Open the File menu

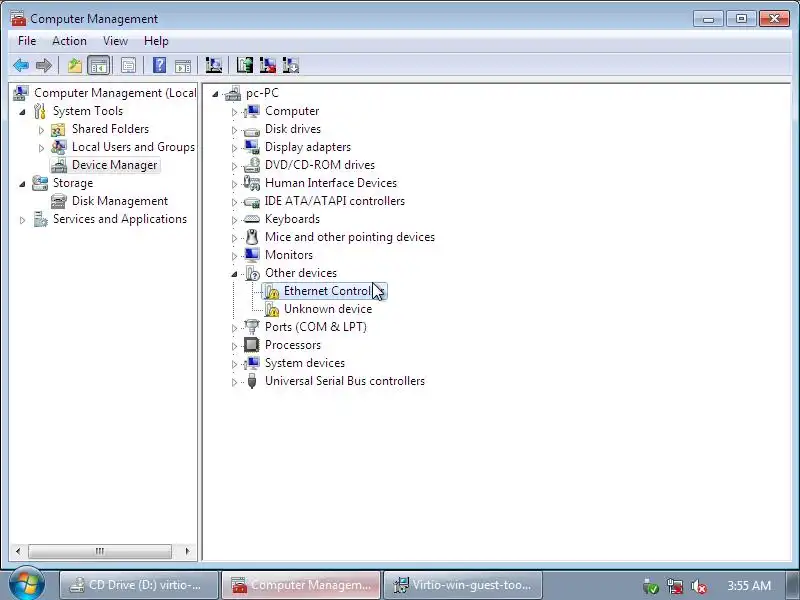pyautogui.click(x=27, y=41)
